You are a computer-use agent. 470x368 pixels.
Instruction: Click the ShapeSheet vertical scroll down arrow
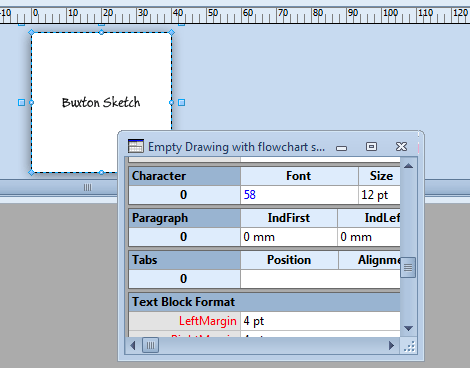coord(409,328)
